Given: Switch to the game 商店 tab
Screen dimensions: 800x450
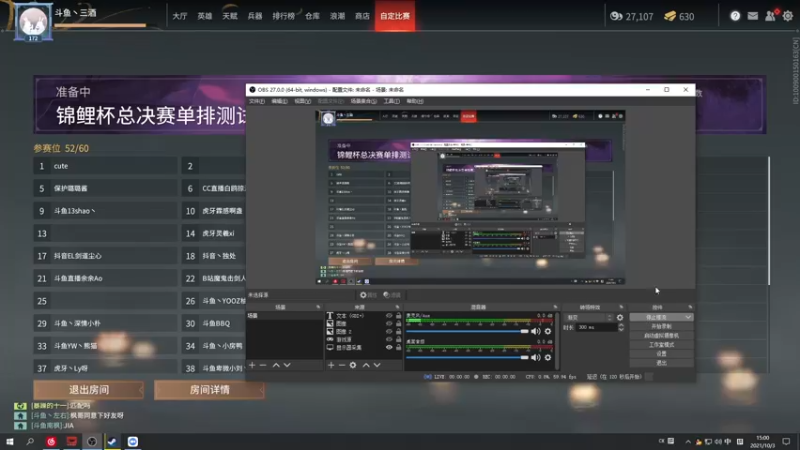Looking at the screenshot, I should [362, 16].
